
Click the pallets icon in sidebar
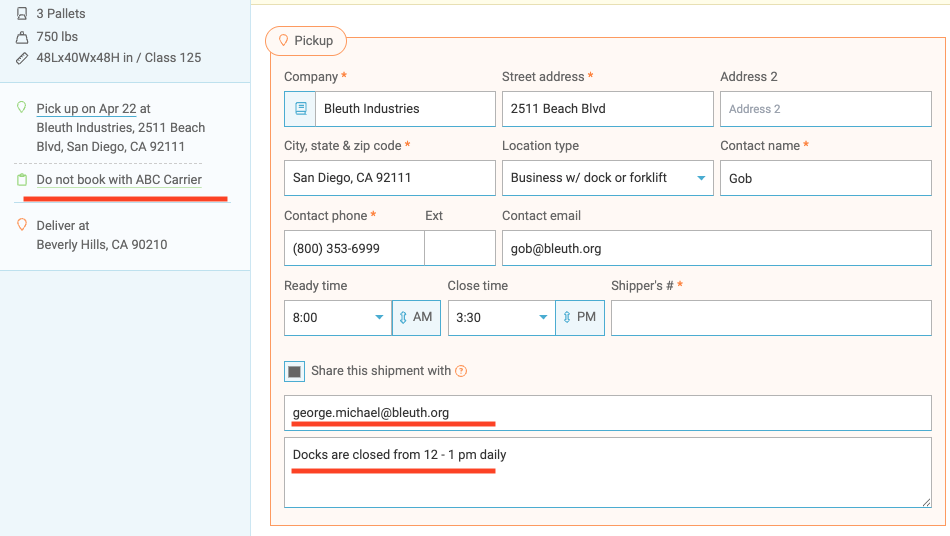(x=22, y=14)
